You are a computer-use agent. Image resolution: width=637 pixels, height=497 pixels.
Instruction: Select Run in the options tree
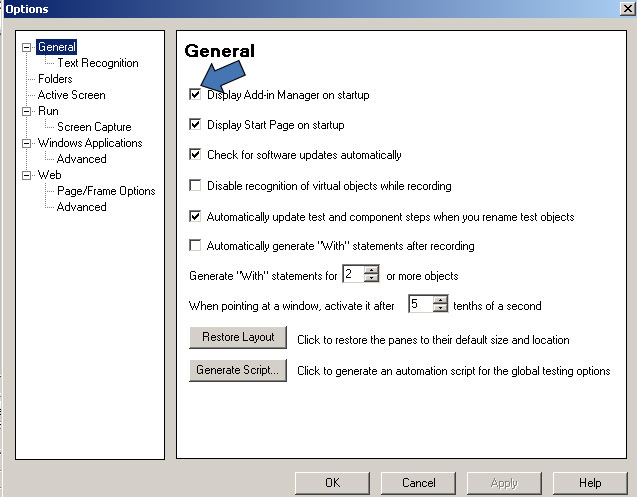[48, 111]
